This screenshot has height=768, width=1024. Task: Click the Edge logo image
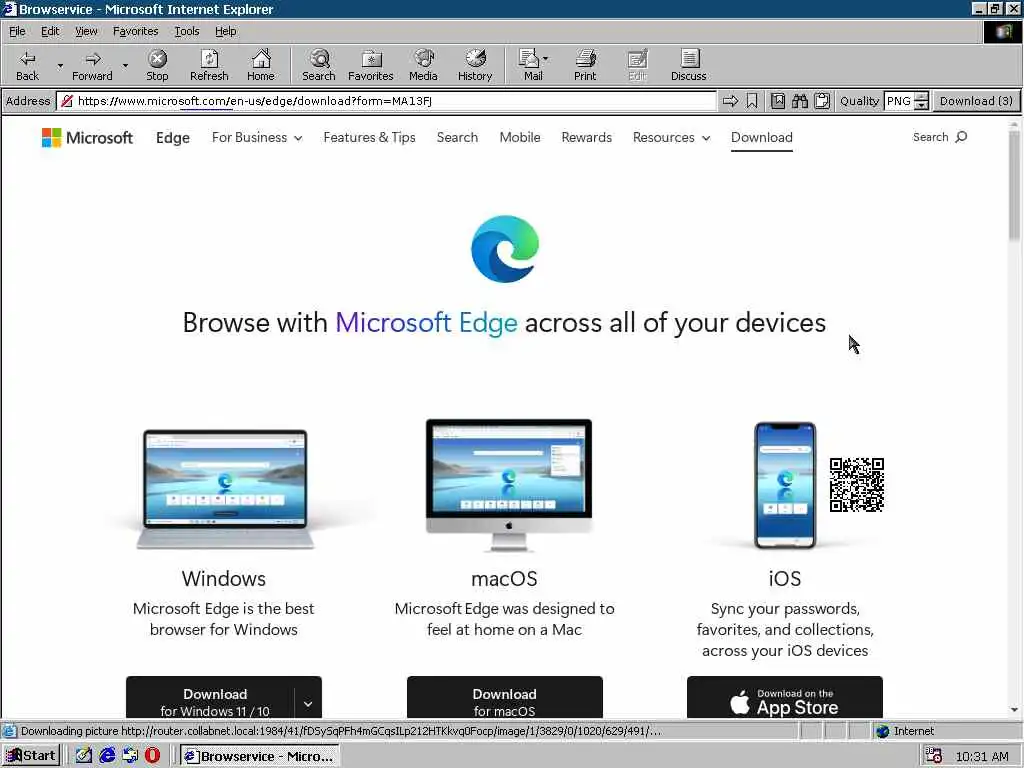pos(505,249)
